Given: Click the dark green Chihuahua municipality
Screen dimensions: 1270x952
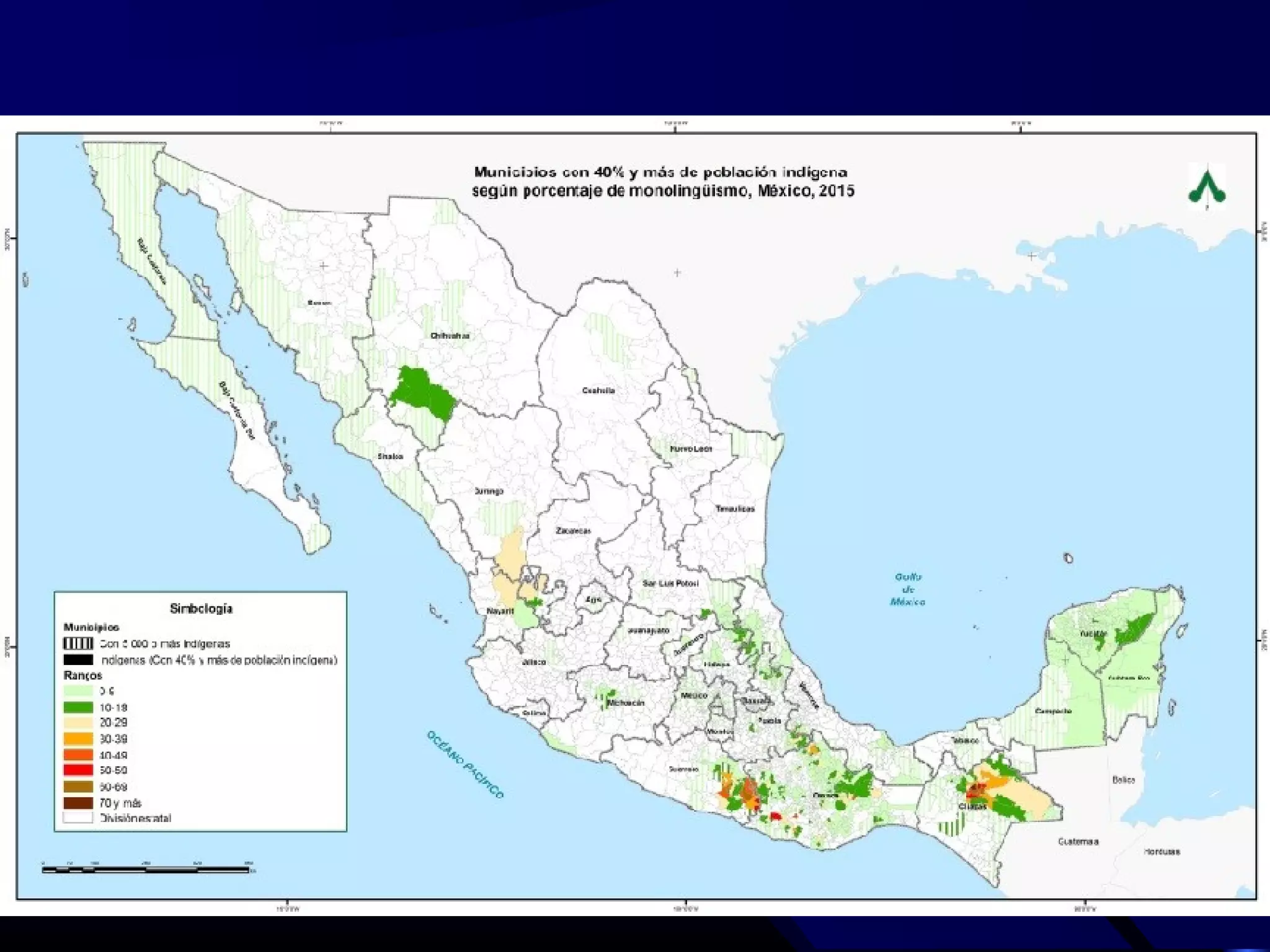Looking at the screenshot, I should pos(423,394).
